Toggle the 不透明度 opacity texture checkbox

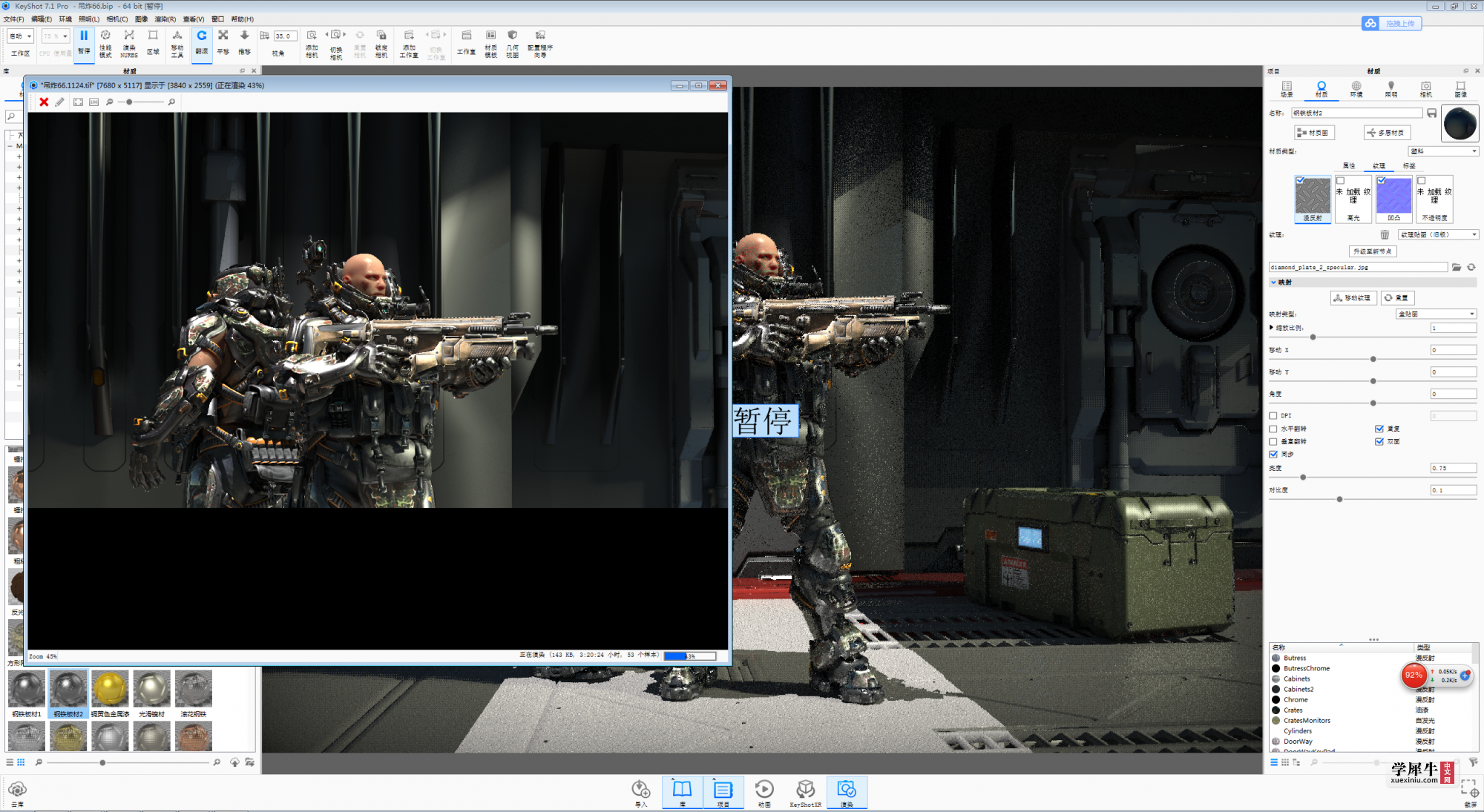click(1422, 180)
